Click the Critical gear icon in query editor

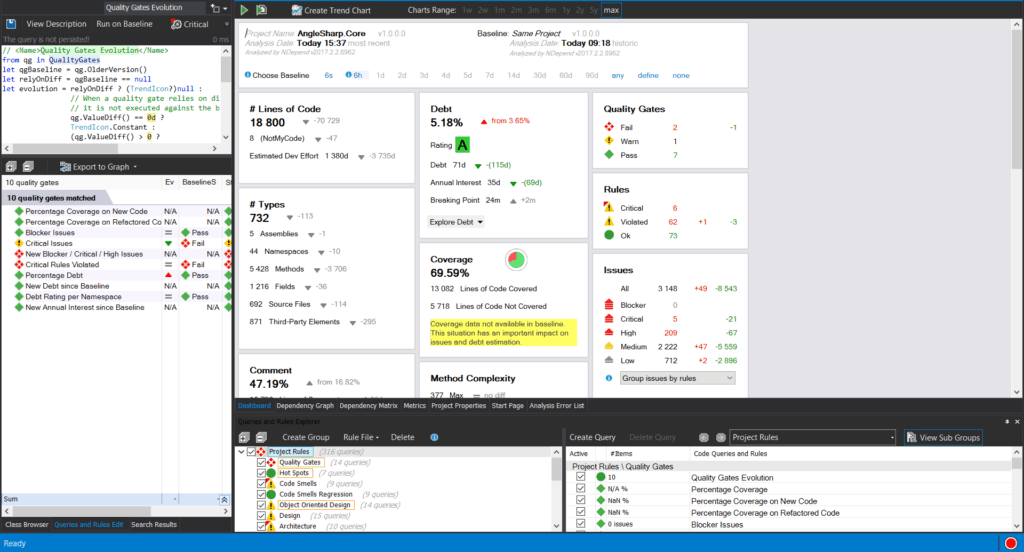(x=176, y=24)
